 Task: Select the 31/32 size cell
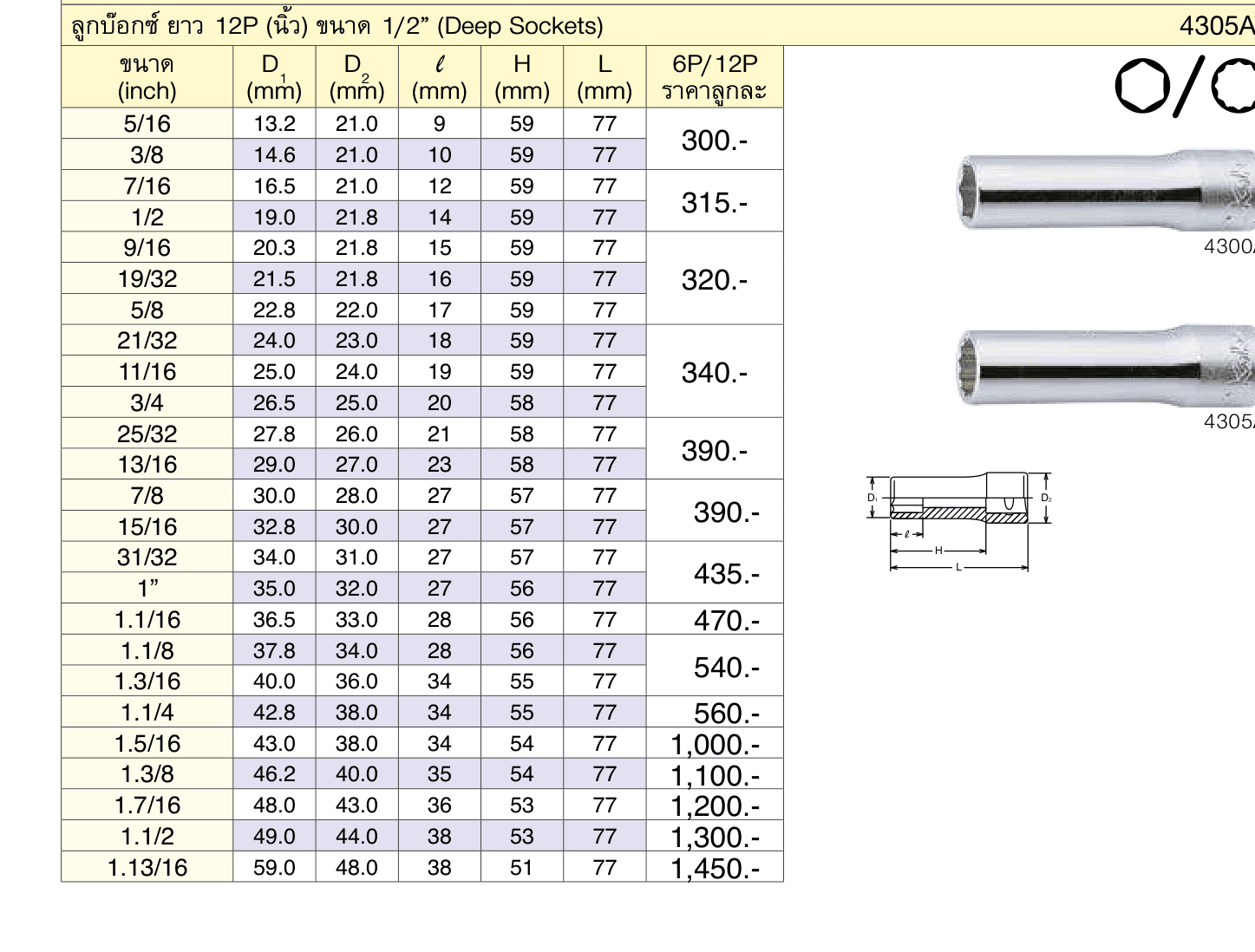[x=147, y=558]
